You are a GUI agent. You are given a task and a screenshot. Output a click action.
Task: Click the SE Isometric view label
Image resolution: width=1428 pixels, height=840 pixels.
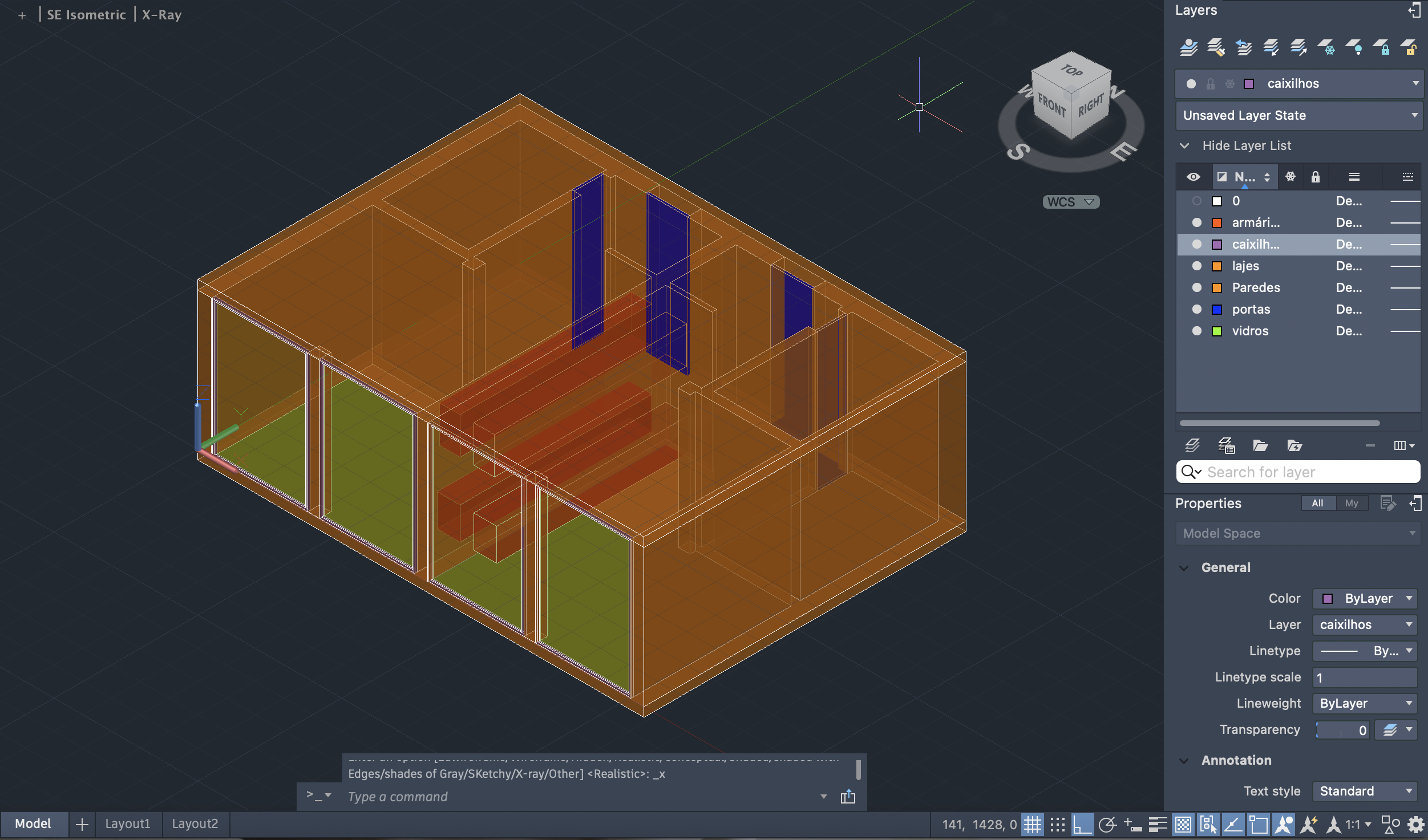(86, 15)
